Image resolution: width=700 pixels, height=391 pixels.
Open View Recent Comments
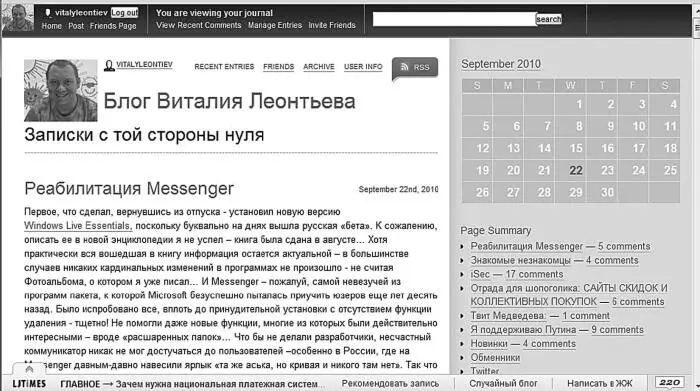(199, 25)
